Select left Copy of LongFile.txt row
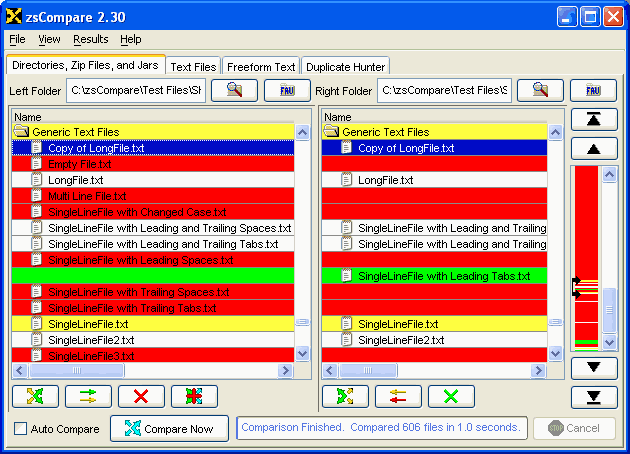The image size is (630, 454). coord(153,148)
